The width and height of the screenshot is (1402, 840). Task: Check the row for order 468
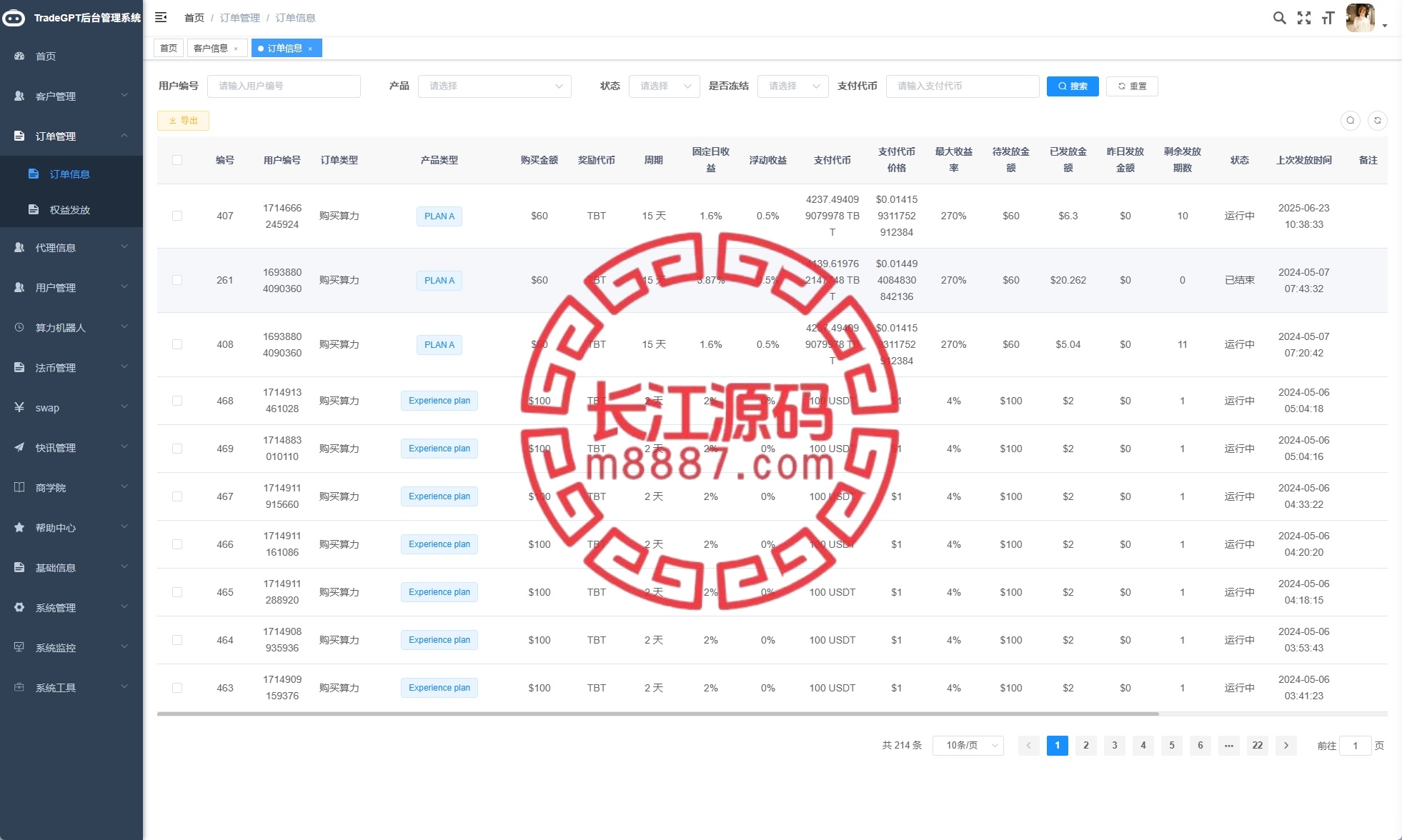177,401
